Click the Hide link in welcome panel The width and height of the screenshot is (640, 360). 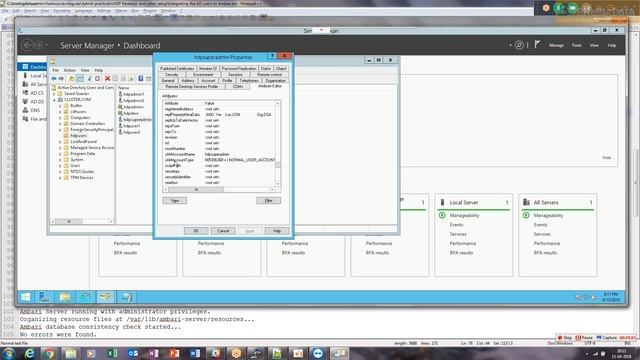click(x=607, y=158)
